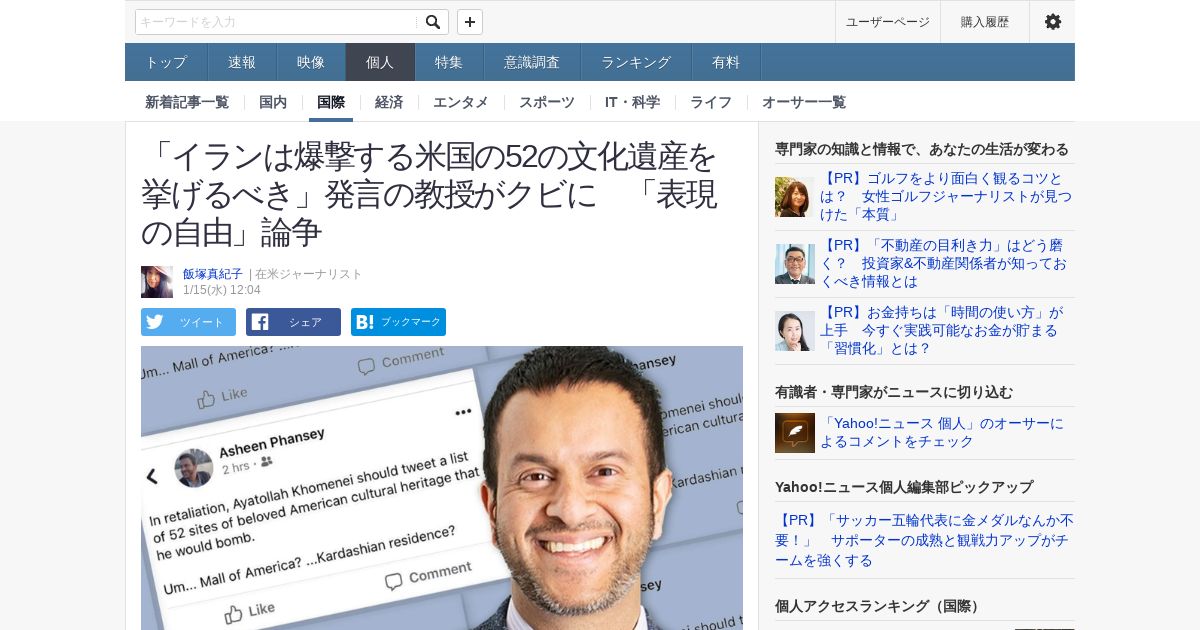Select the 国際 category
Image resolution: width=1200 pixels, height=630 pixels.
pyautogui.click(x=331, y=102)
